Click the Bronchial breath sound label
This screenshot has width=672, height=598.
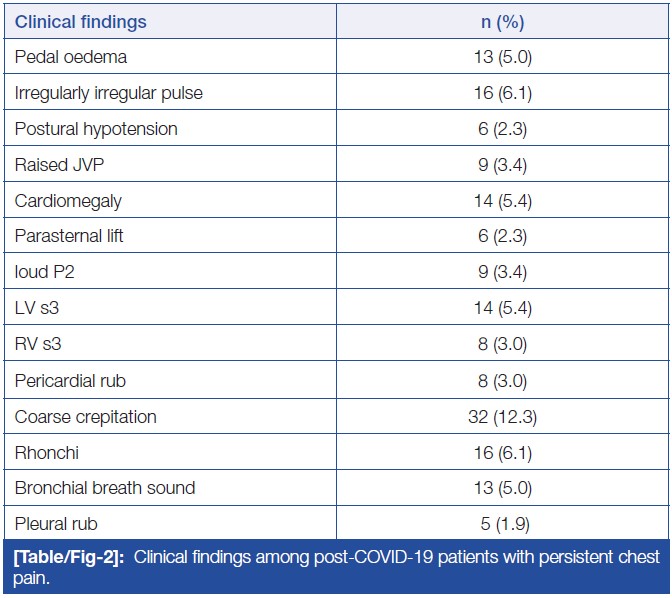tap(105, 488)
